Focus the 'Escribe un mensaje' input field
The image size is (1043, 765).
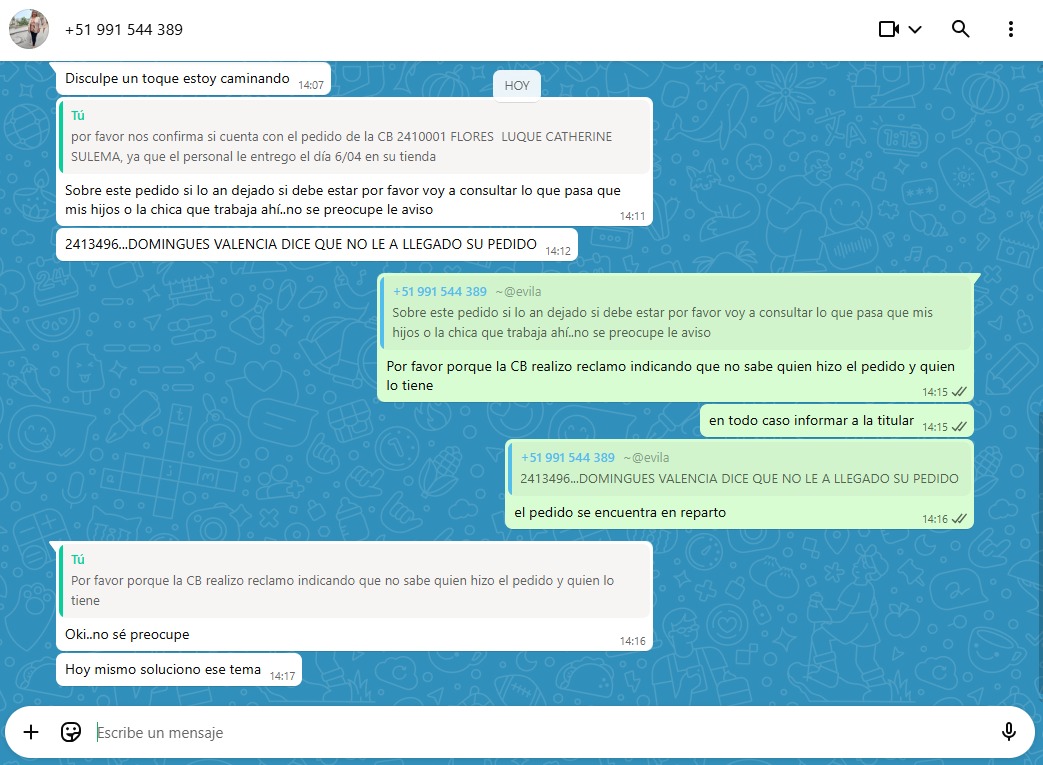(x=500, y=733)
